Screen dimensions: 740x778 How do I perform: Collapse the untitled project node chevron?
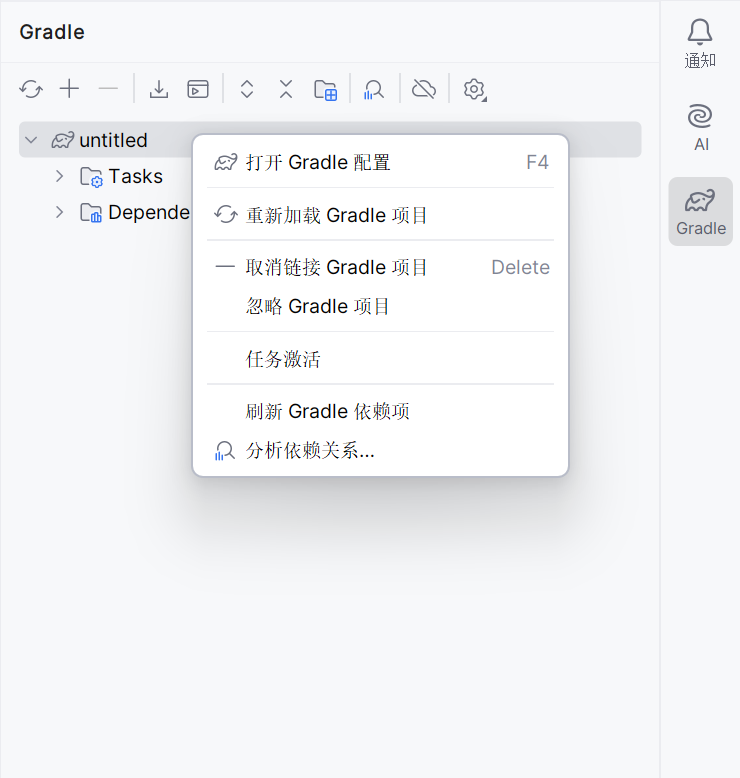31,140
